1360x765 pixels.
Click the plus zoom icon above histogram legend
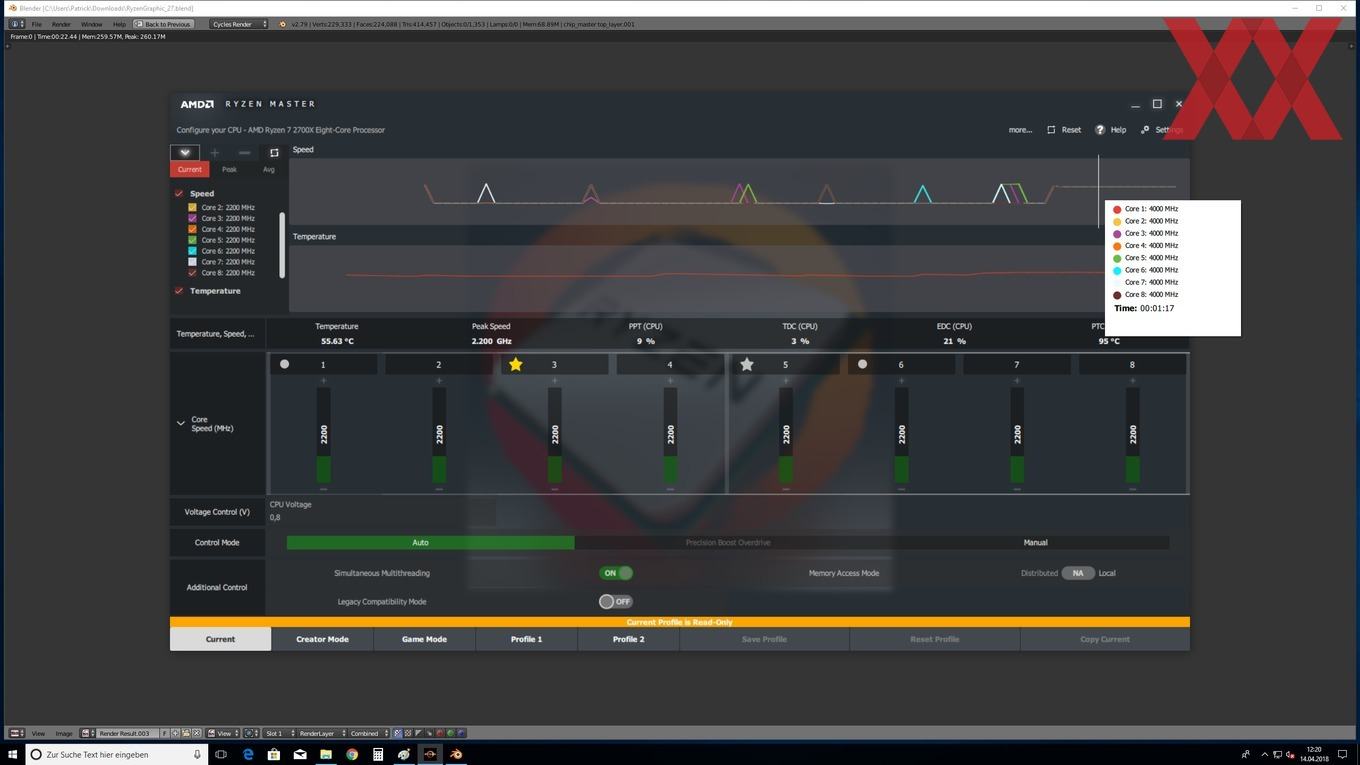coord(214,153)
